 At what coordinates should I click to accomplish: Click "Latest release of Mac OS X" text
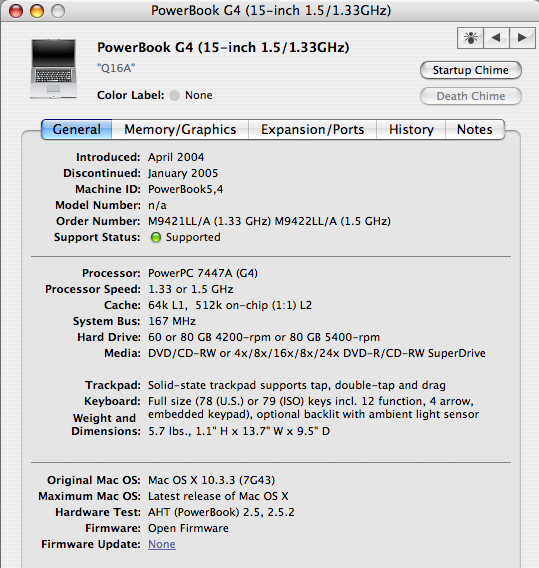218,496
